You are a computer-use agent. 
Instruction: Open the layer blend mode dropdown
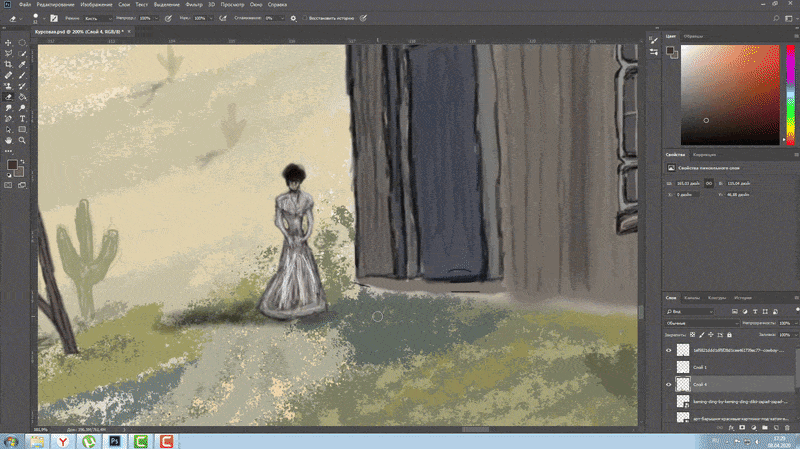click(702, 323)
